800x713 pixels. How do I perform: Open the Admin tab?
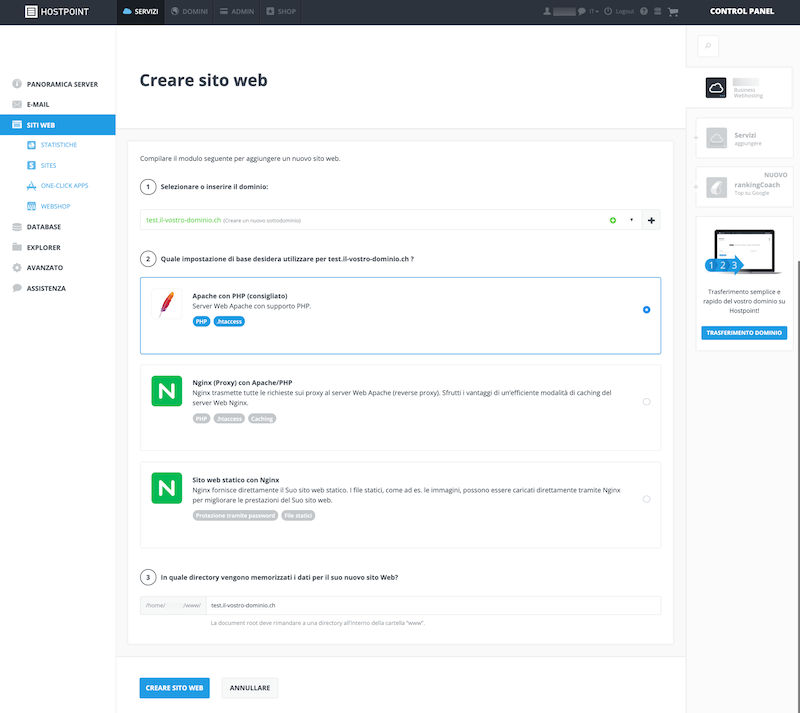click(x=237, y=11)
